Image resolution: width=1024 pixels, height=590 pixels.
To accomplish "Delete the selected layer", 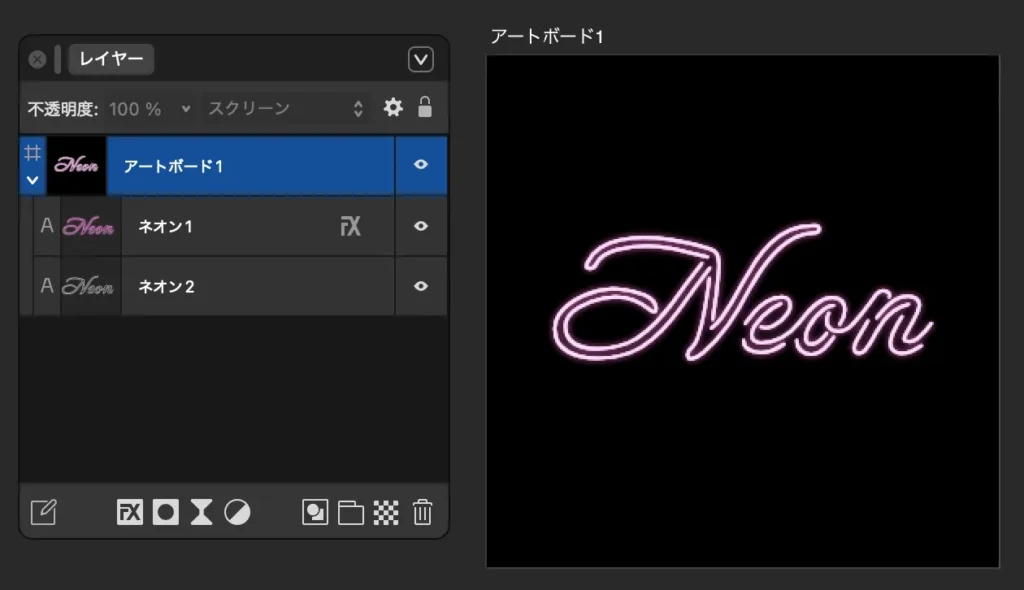I will click(x=422, y=513).
